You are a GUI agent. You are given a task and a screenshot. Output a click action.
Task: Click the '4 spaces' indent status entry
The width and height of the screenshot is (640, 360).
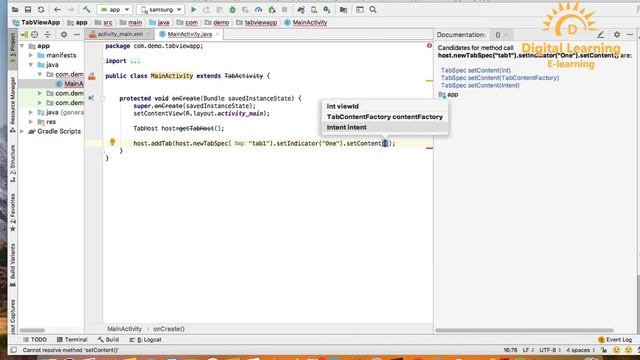tap(580, 350)
